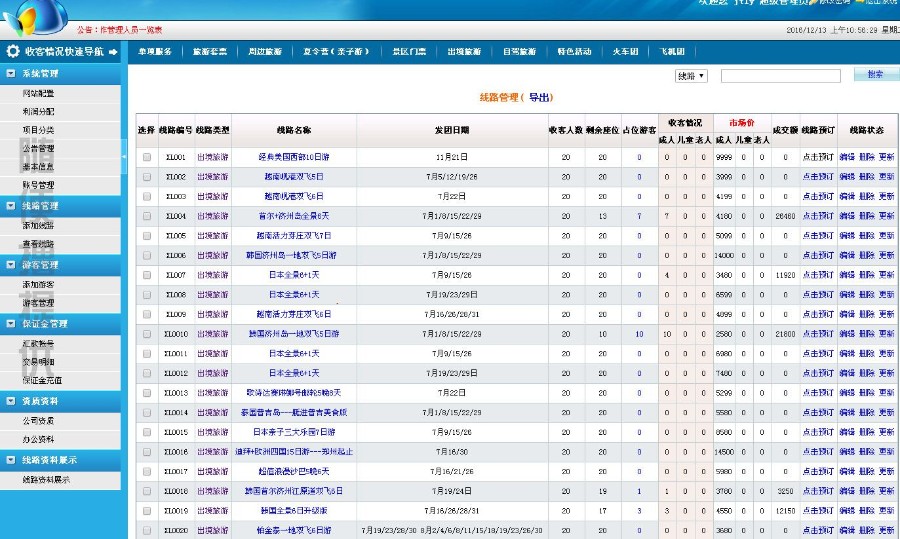Screen dimensions: 900x539
Task: Tick the checkbox for route XL001
Action: (x=147, y=157)
